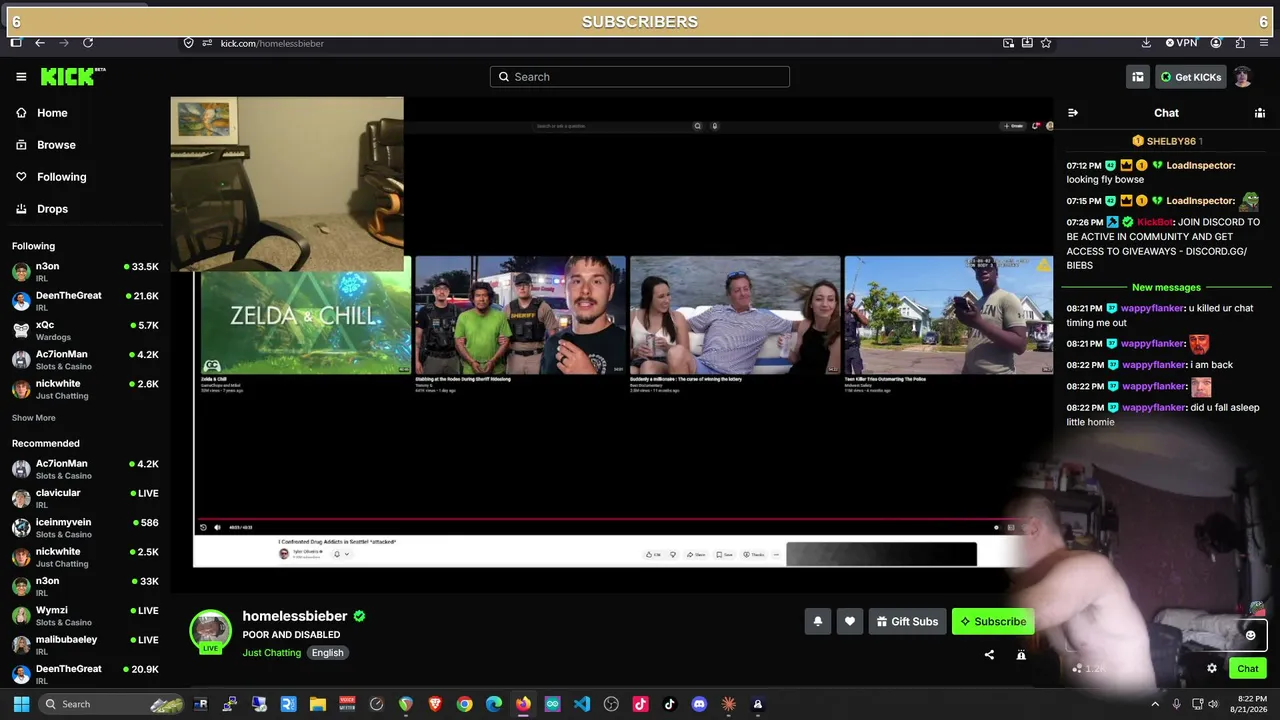
Task: Open chat settings gear icon
Action: tap(1212, 668)
